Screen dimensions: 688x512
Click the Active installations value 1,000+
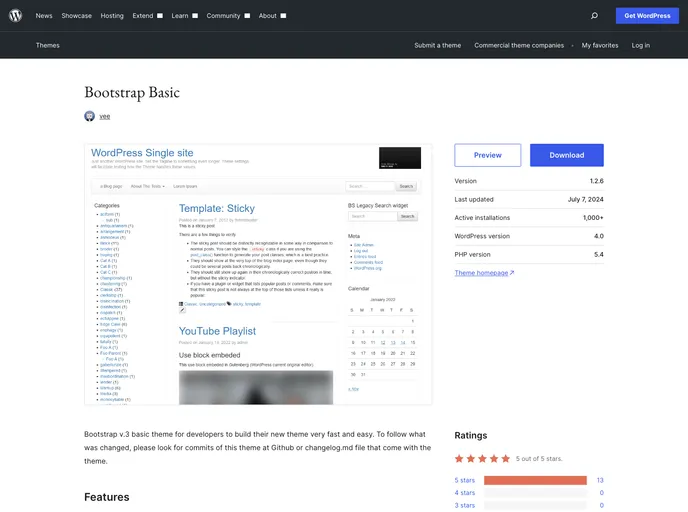click(593, 218)
